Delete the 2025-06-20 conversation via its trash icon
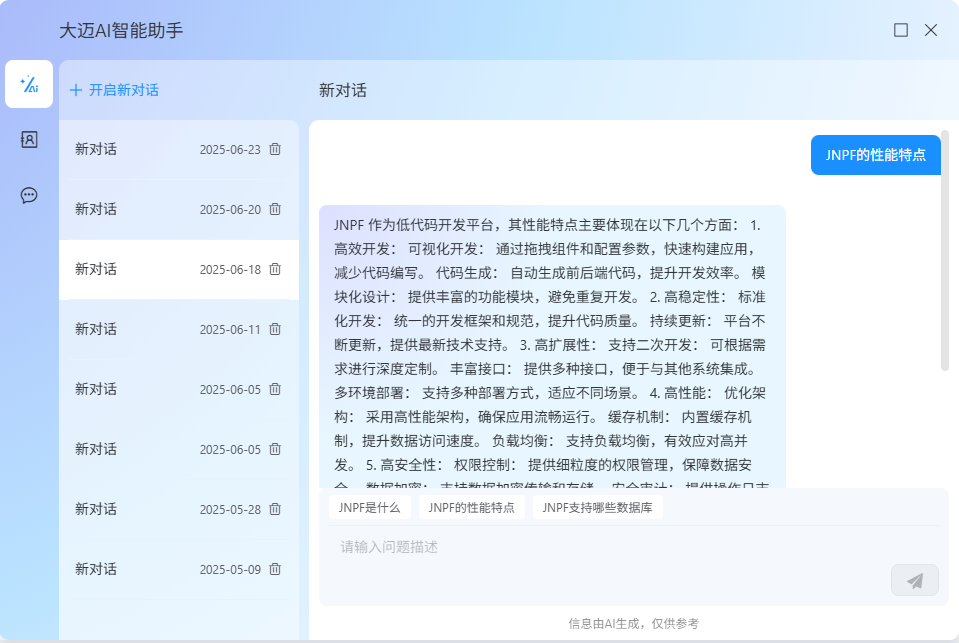 (x=273, y=209)
